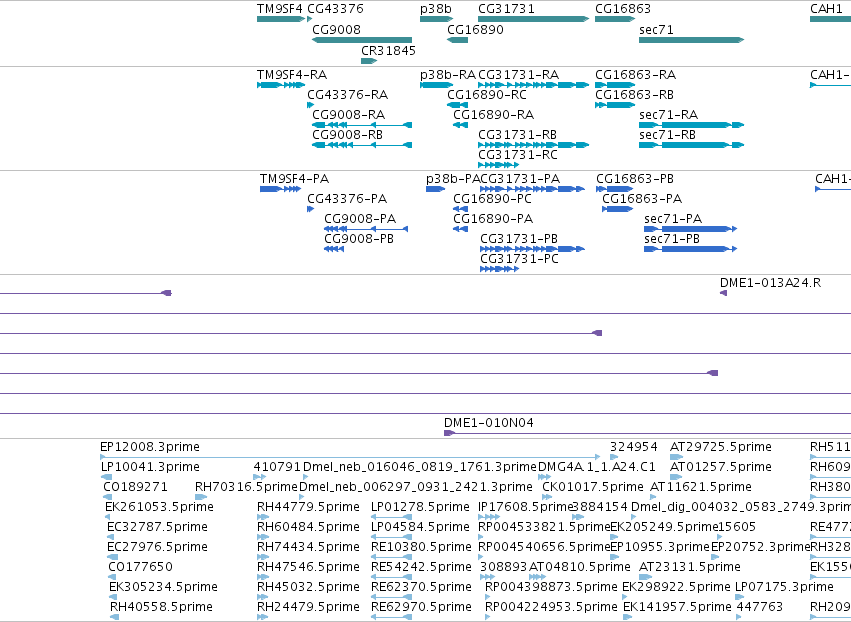The width and height of the screenshot is (851, 622).
Task: Open the CG31731 gene span
Action: (x=534, y=19)
